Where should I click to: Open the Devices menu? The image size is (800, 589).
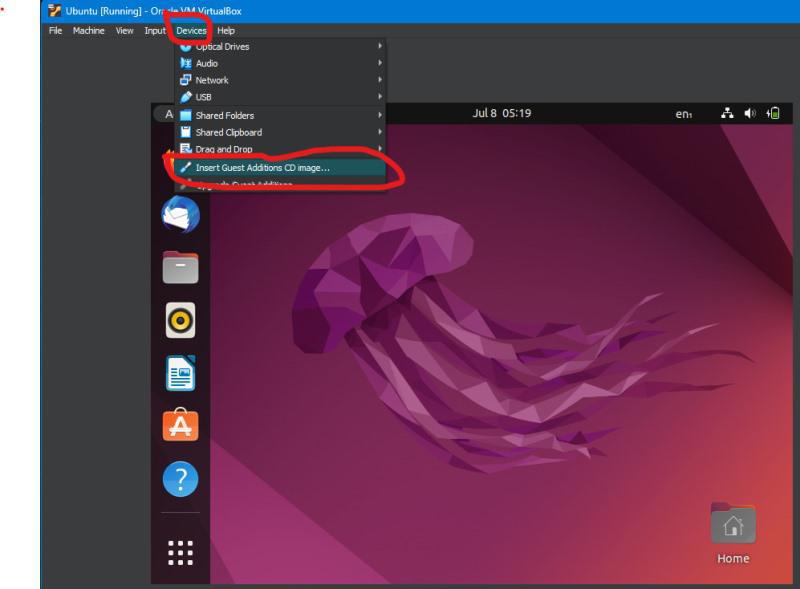[x=191, y=31]
